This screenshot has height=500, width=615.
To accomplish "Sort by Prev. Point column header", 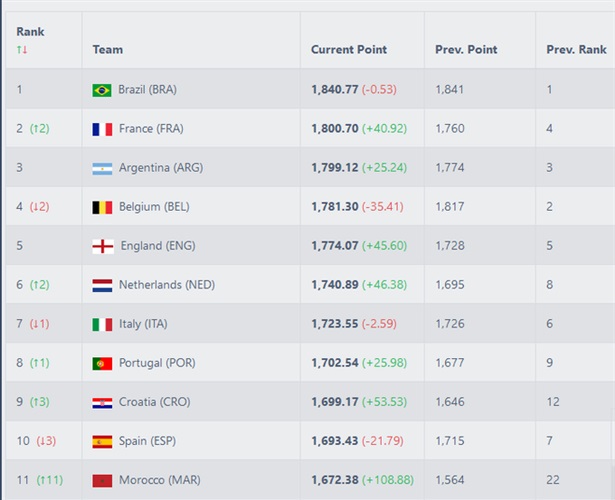I will (x=466, y=49).
